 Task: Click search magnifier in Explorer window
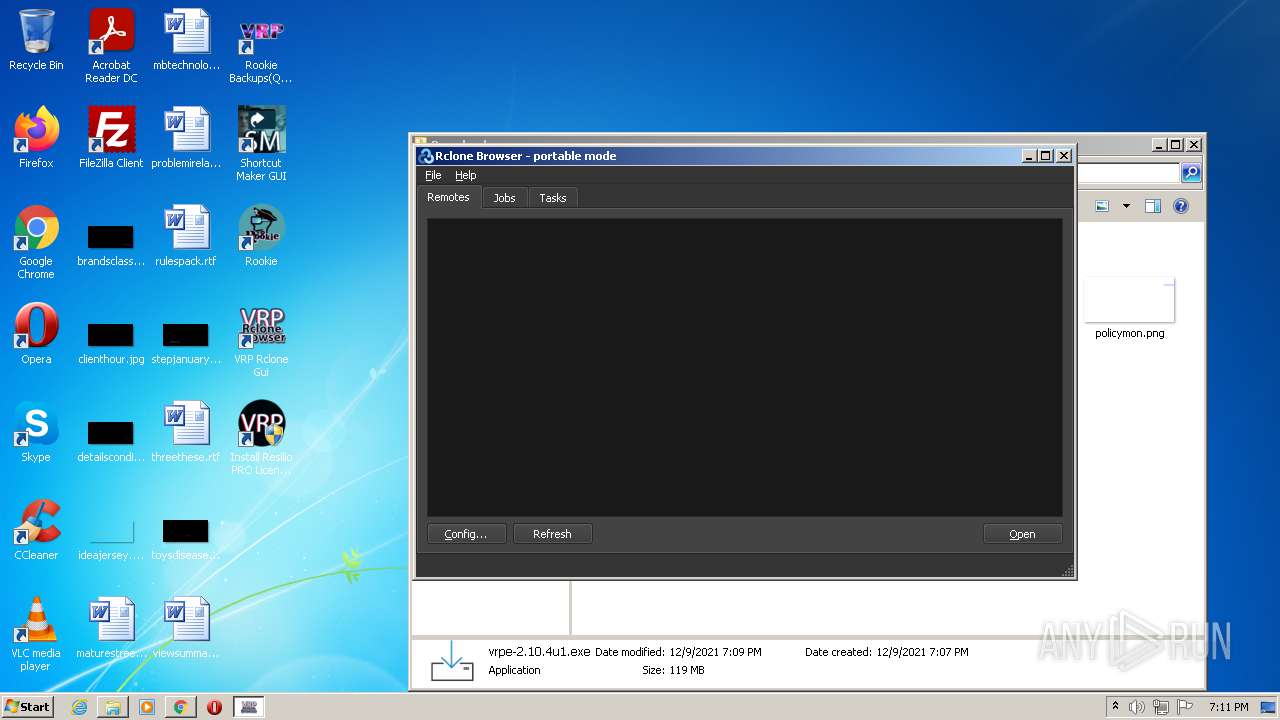click(1191, 173)
